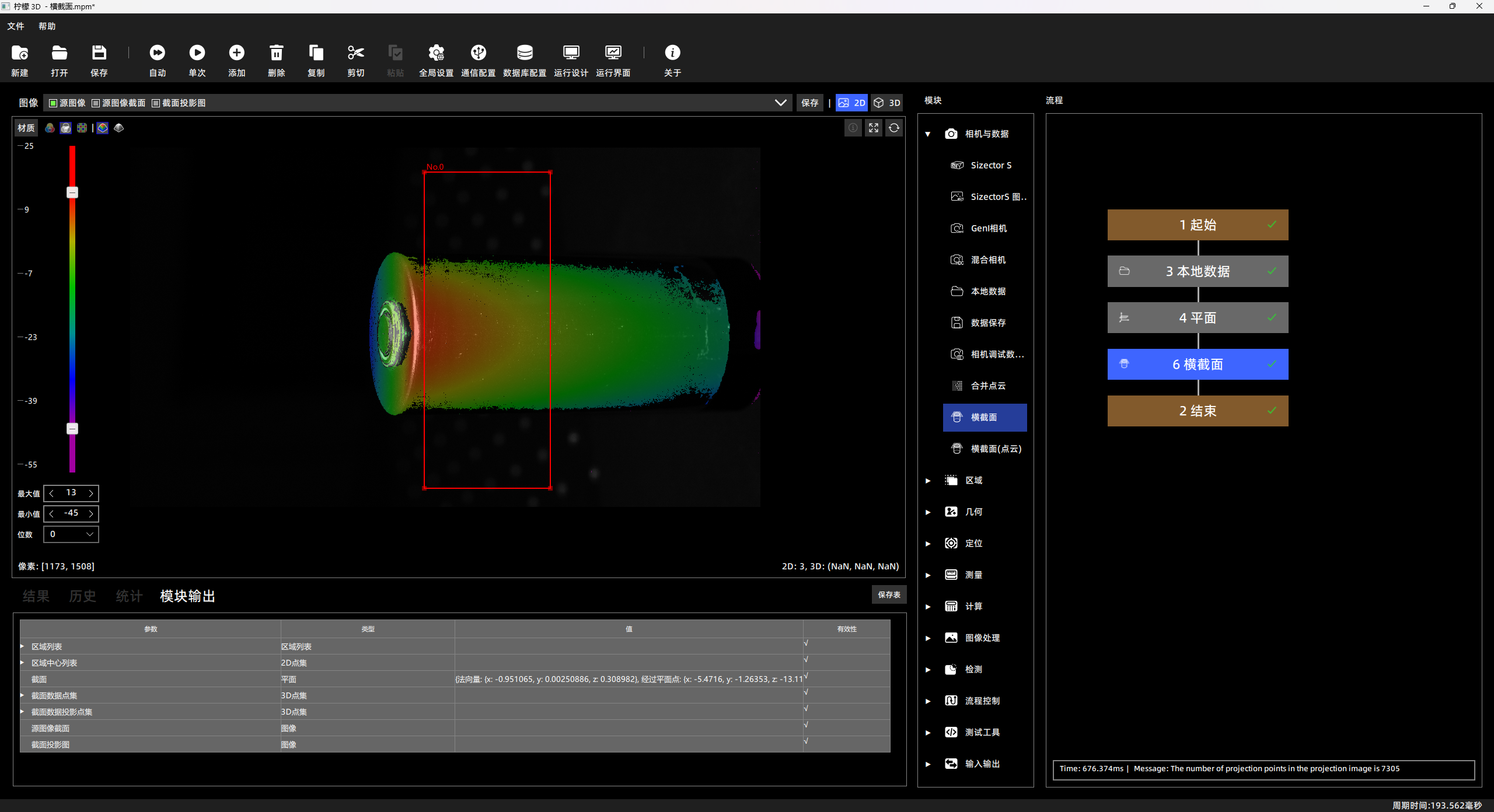Viewport: 1494px width, 812px height.
Task: Expand 图像处理 module category
Action: point(927,638)
